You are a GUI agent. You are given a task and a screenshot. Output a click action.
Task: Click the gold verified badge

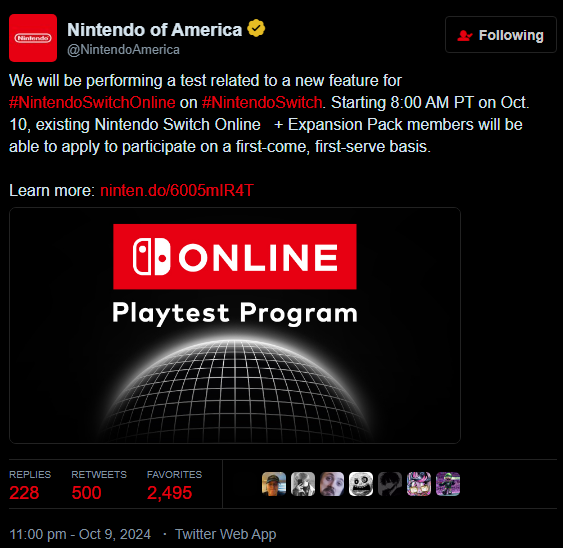256,29
